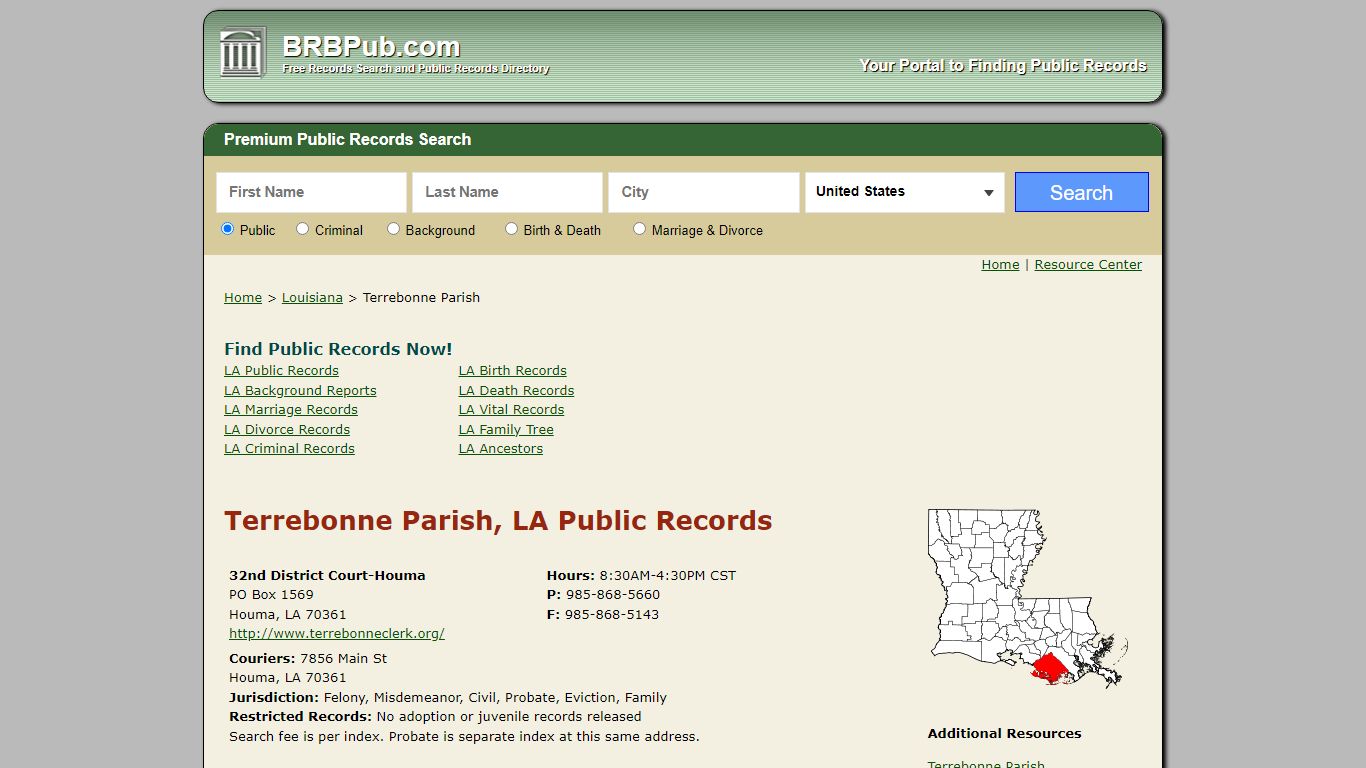Click the 32nd District Court-Houma title
Screen dimensions: 1366x768
point(327,576)
